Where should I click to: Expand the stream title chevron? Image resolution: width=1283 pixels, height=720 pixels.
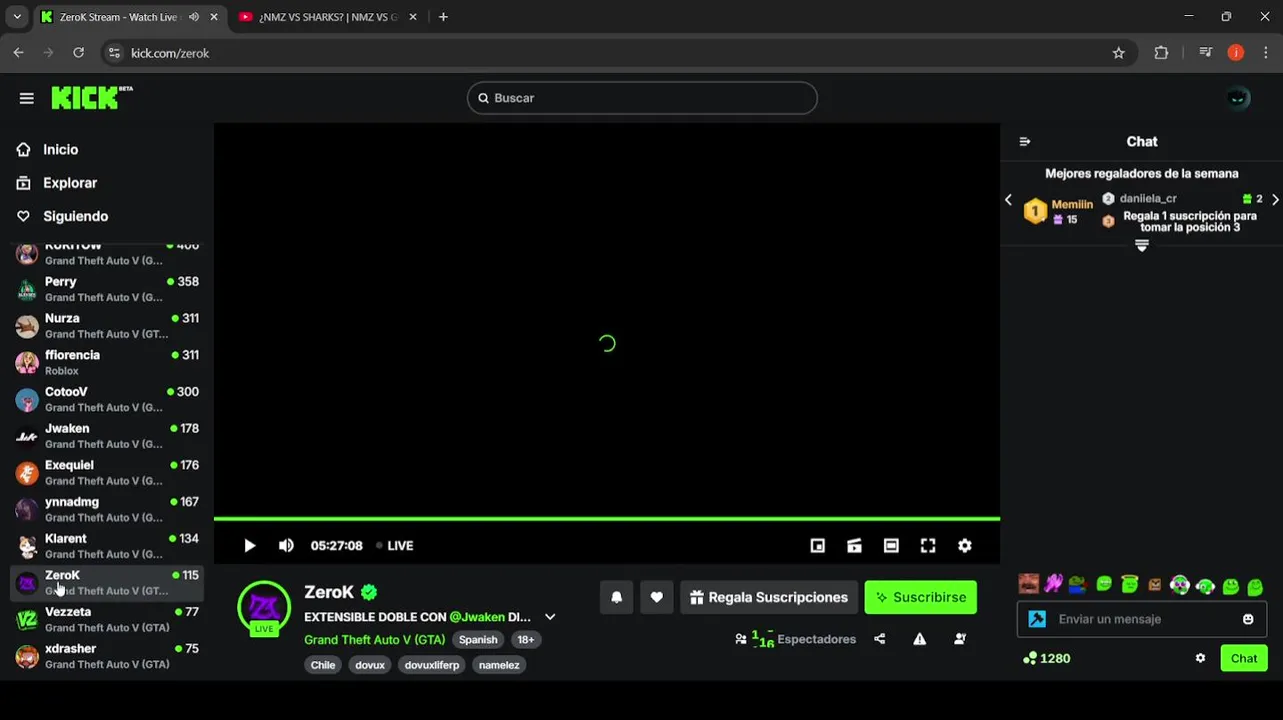tap(550, 617)
